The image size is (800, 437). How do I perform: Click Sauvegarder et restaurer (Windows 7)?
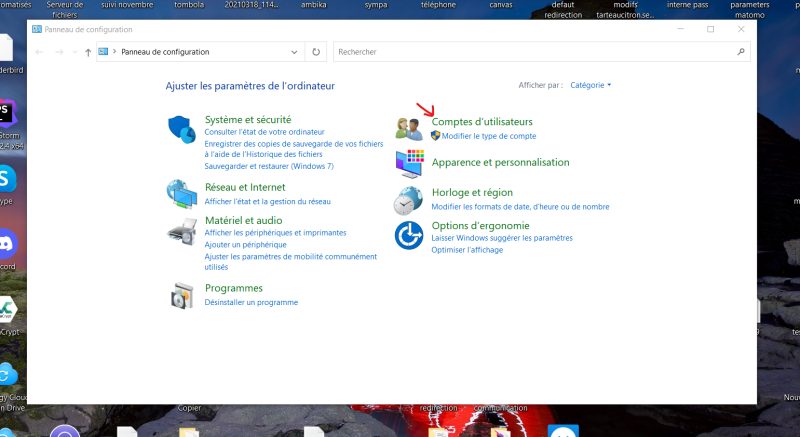point(269,166)
